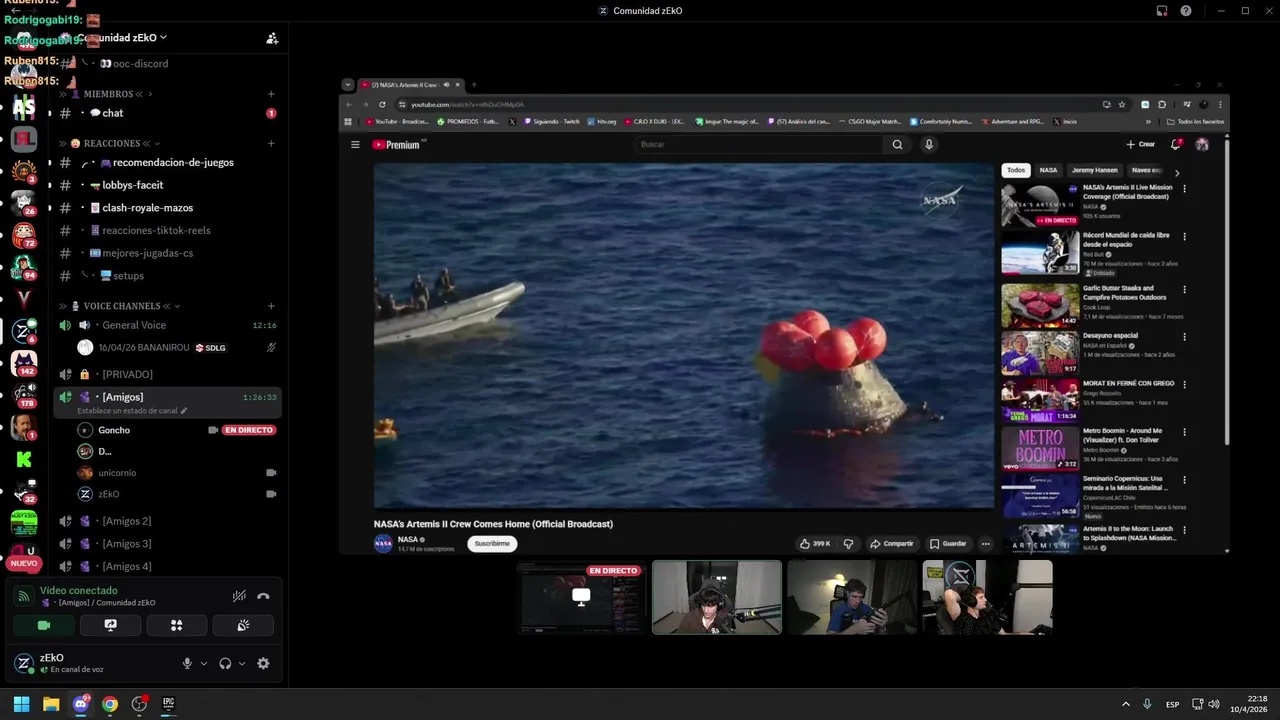Open the ooc-discord channel
Viewport: 1280px width, 720px height.
(x=166, y=63)
